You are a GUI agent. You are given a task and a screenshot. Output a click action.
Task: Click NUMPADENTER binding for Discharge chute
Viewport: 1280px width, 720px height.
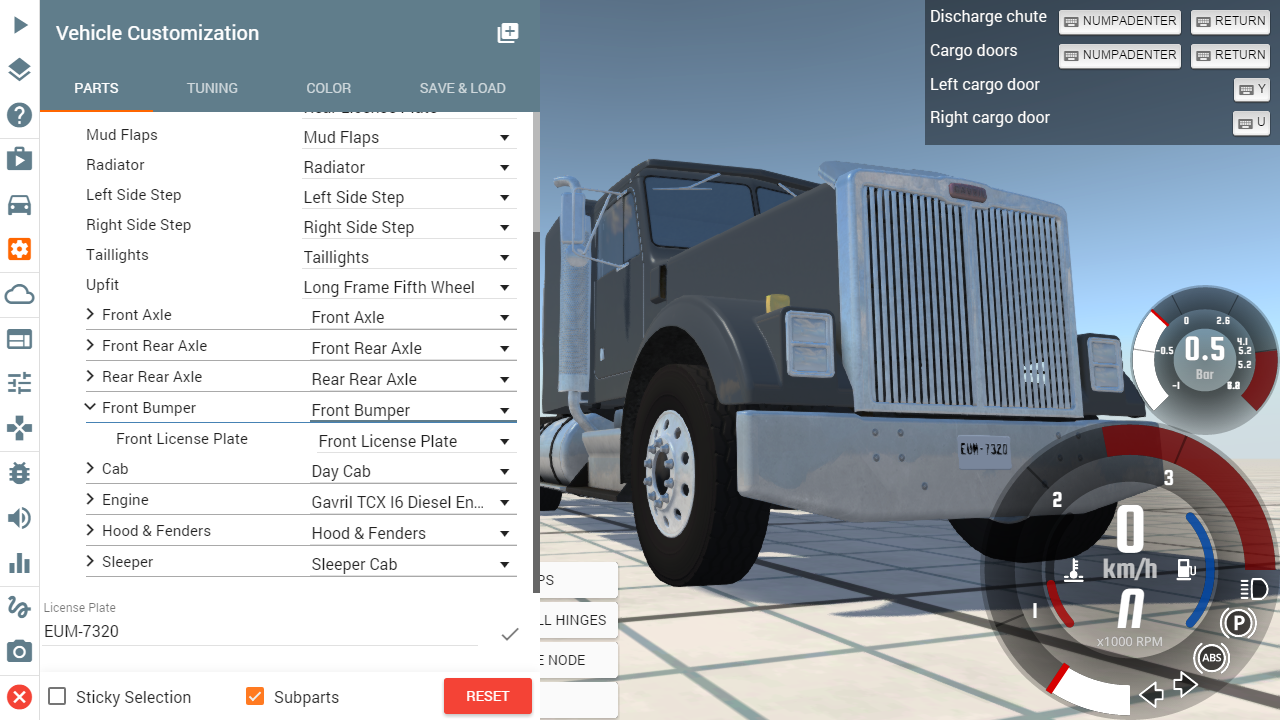(1120, 22)
